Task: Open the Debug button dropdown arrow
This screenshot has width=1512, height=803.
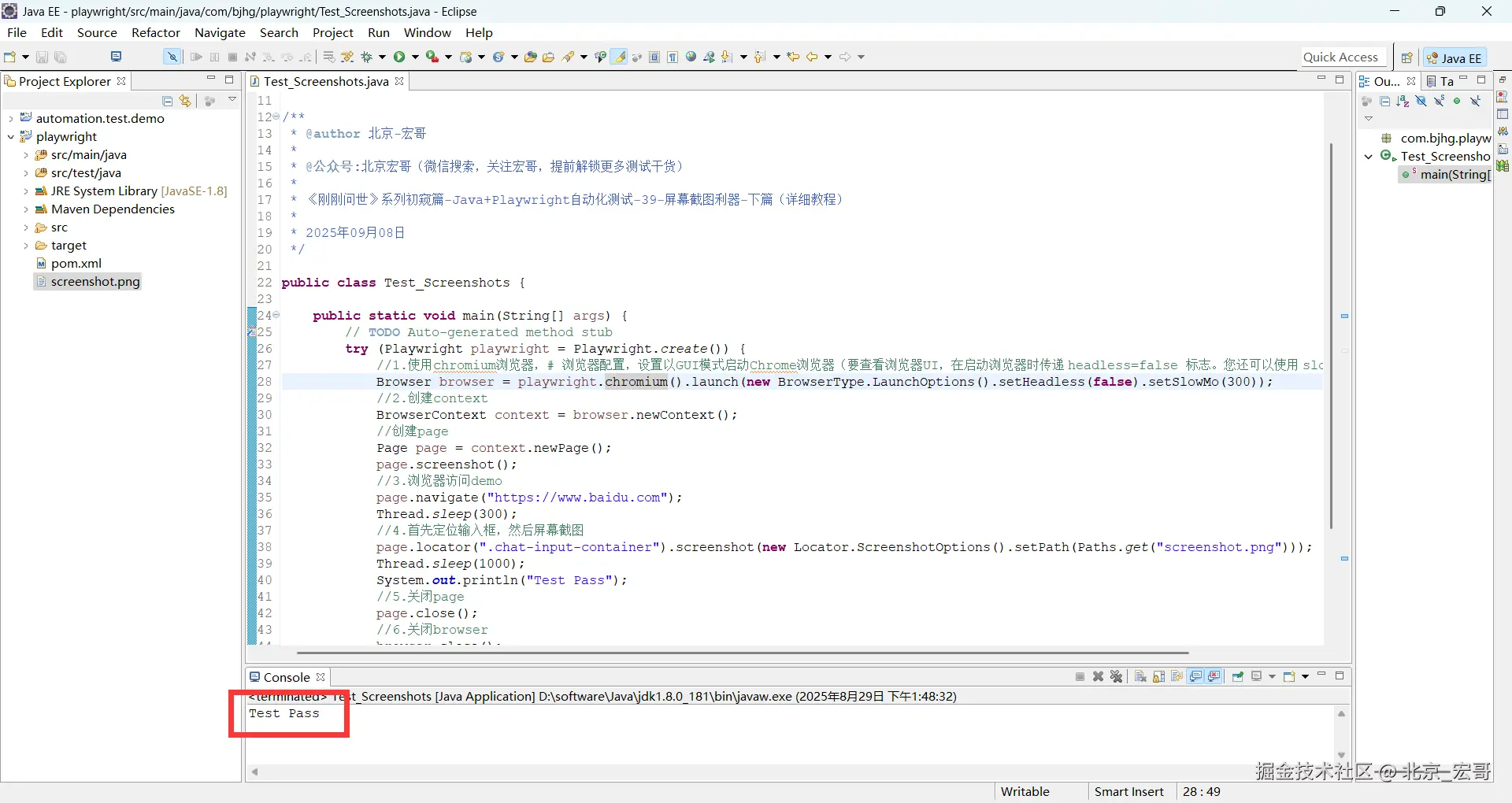Action: [x=383, y=57]
